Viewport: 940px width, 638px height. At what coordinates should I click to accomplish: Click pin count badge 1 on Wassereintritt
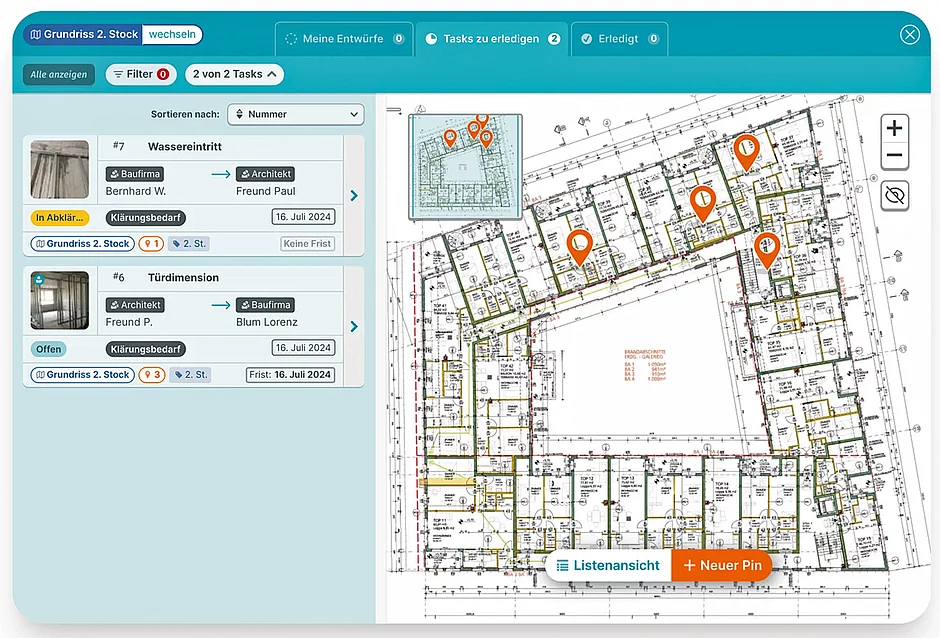[x=151, y=244]
